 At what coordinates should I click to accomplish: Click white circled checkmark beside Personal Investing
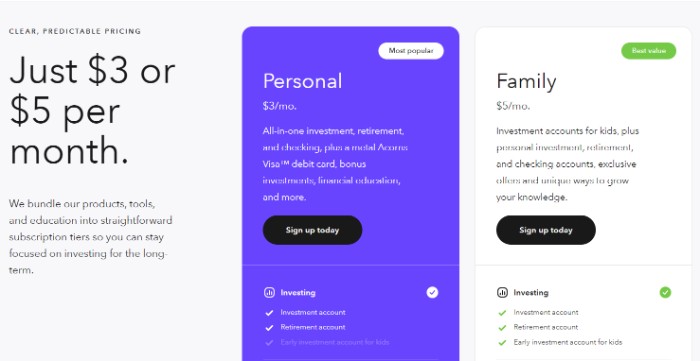pyautogui.click(x=432, y=292)
